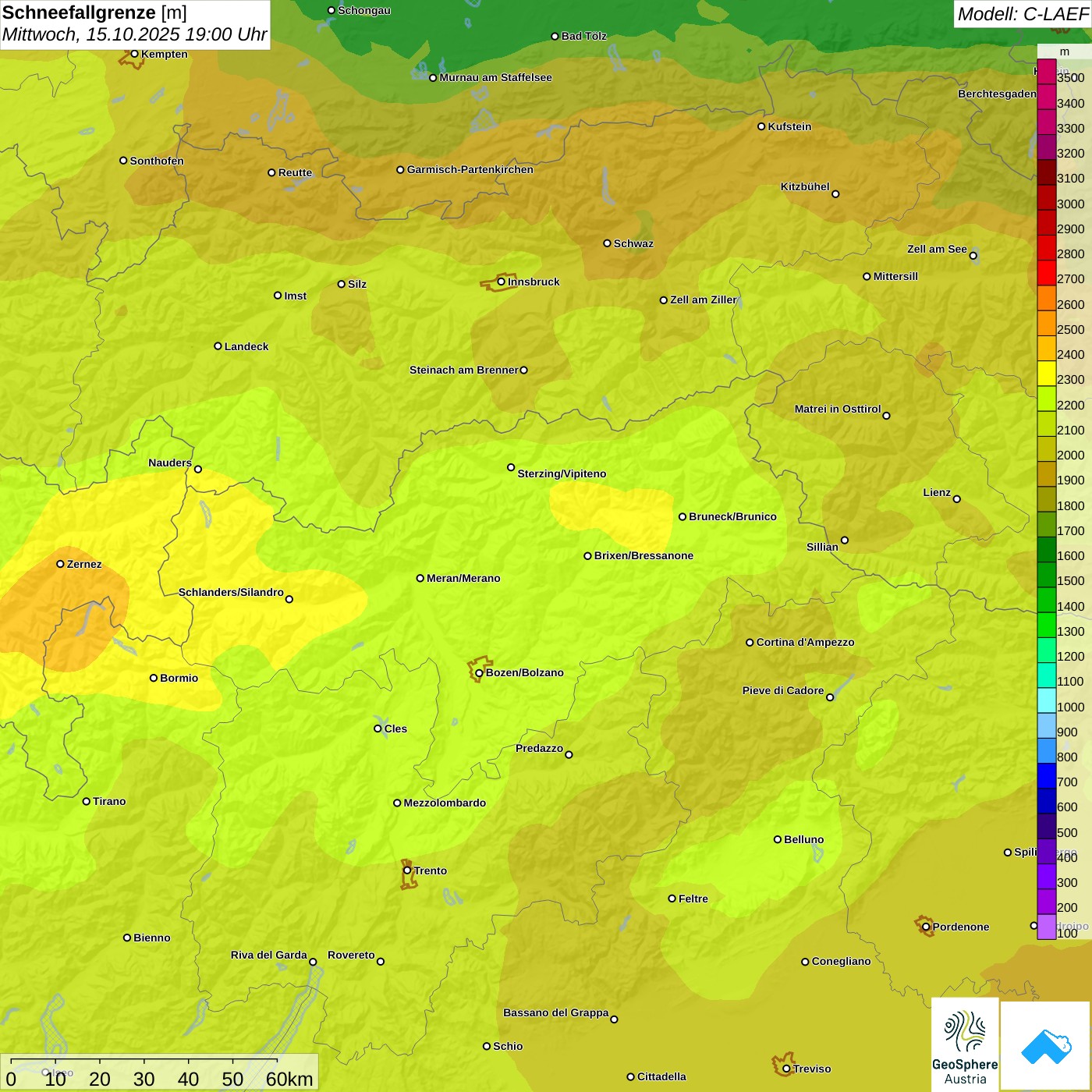Click the Kufstein marker circle
Viewport: 1092px width, 1092px height.
761,126
